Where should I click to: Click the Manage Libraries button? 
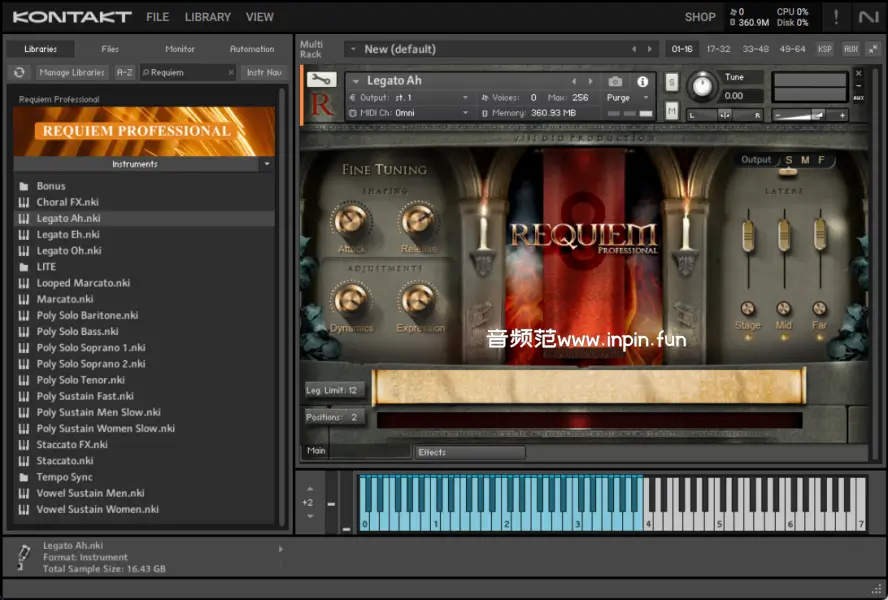(72, 73)
